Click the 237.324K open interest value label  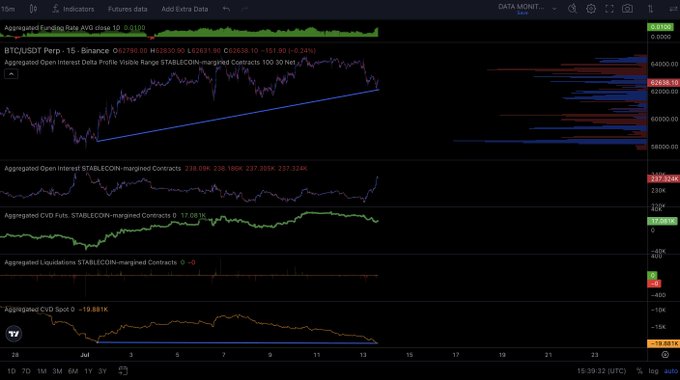point(663,179)
